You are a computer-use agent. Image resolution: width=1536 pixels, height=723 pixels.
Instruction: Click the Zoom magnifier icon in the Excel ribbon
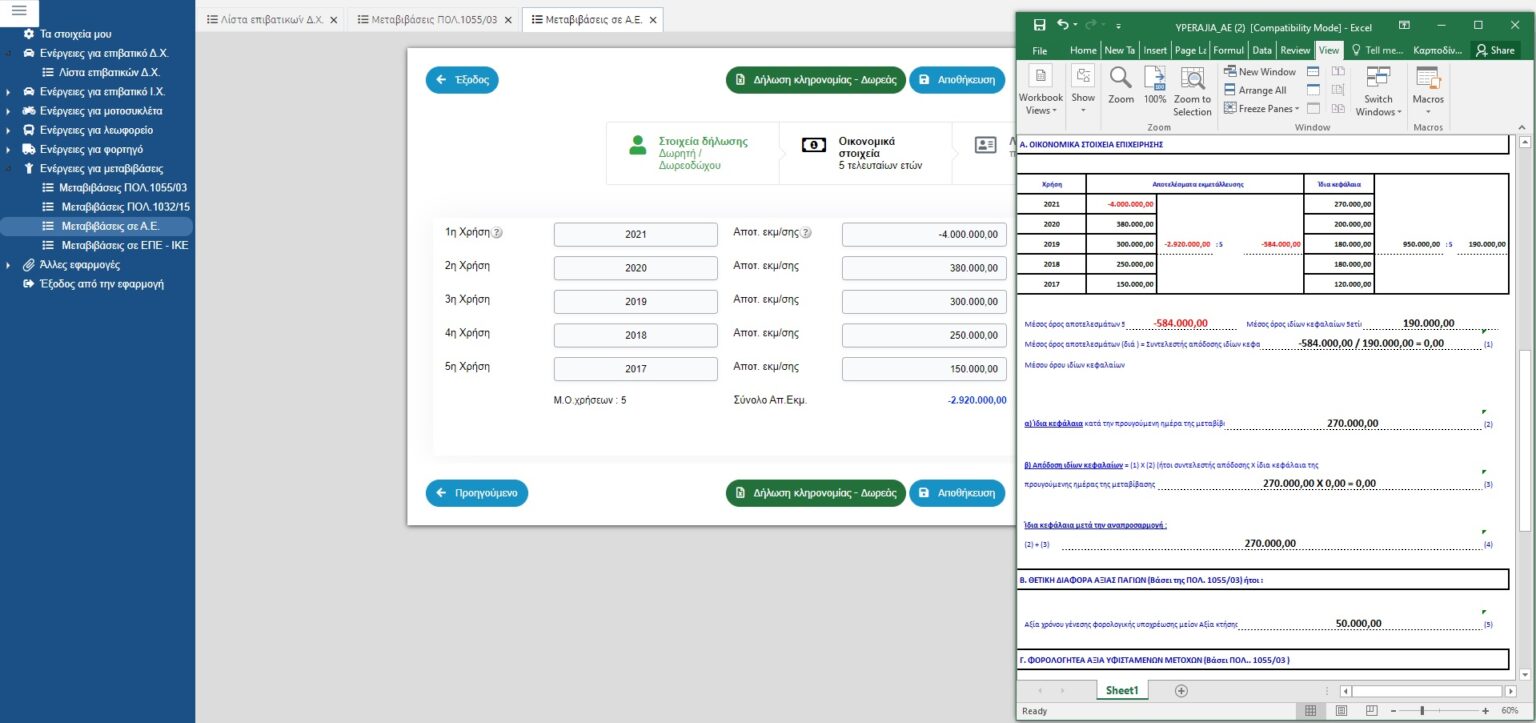(1121, 79)
